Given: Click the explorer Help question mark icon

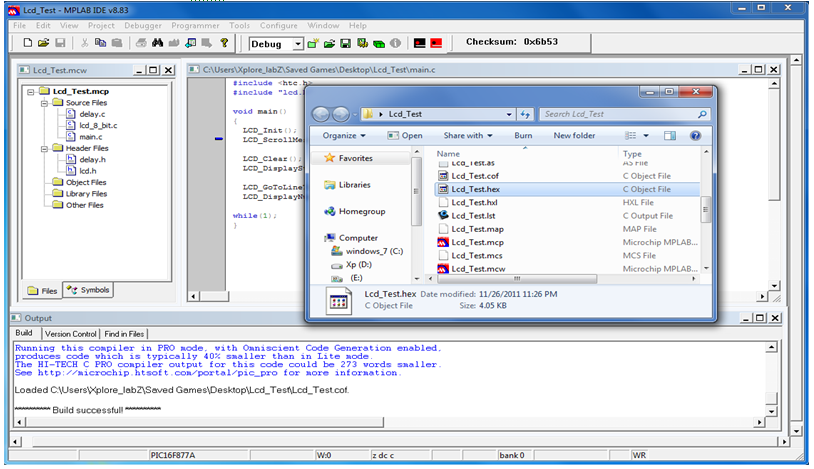Looking at the screenshot, I should point(695,136).
